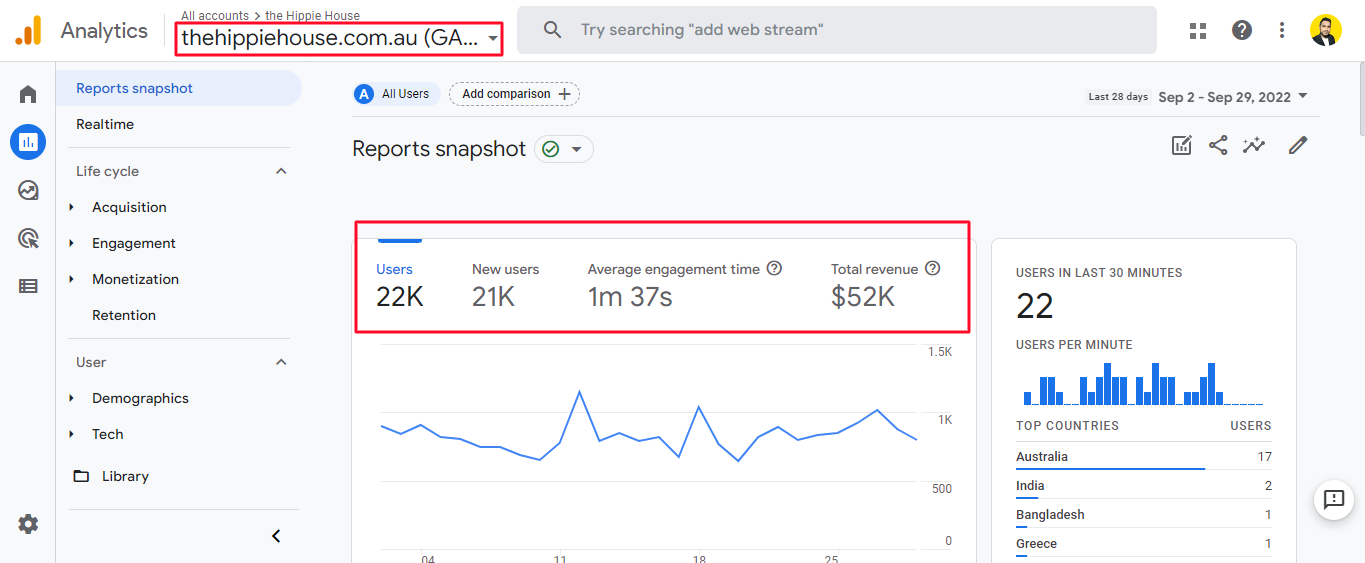Screen dimensions: 1365x563
Task: Open the Insights sparkline icon
Action: [x=1254, y=145]
